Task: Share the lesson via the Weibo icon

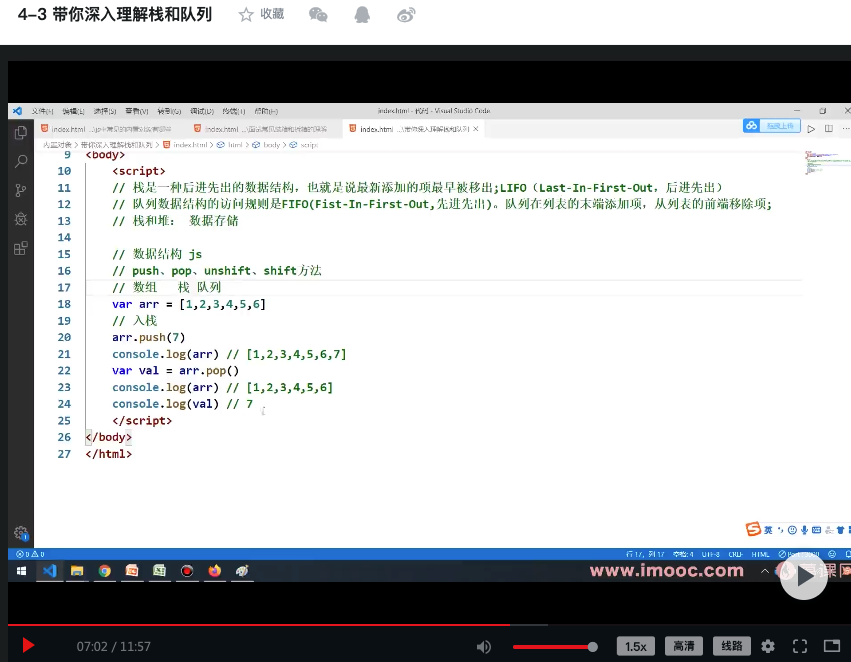Action: click(x=405, y=15)
